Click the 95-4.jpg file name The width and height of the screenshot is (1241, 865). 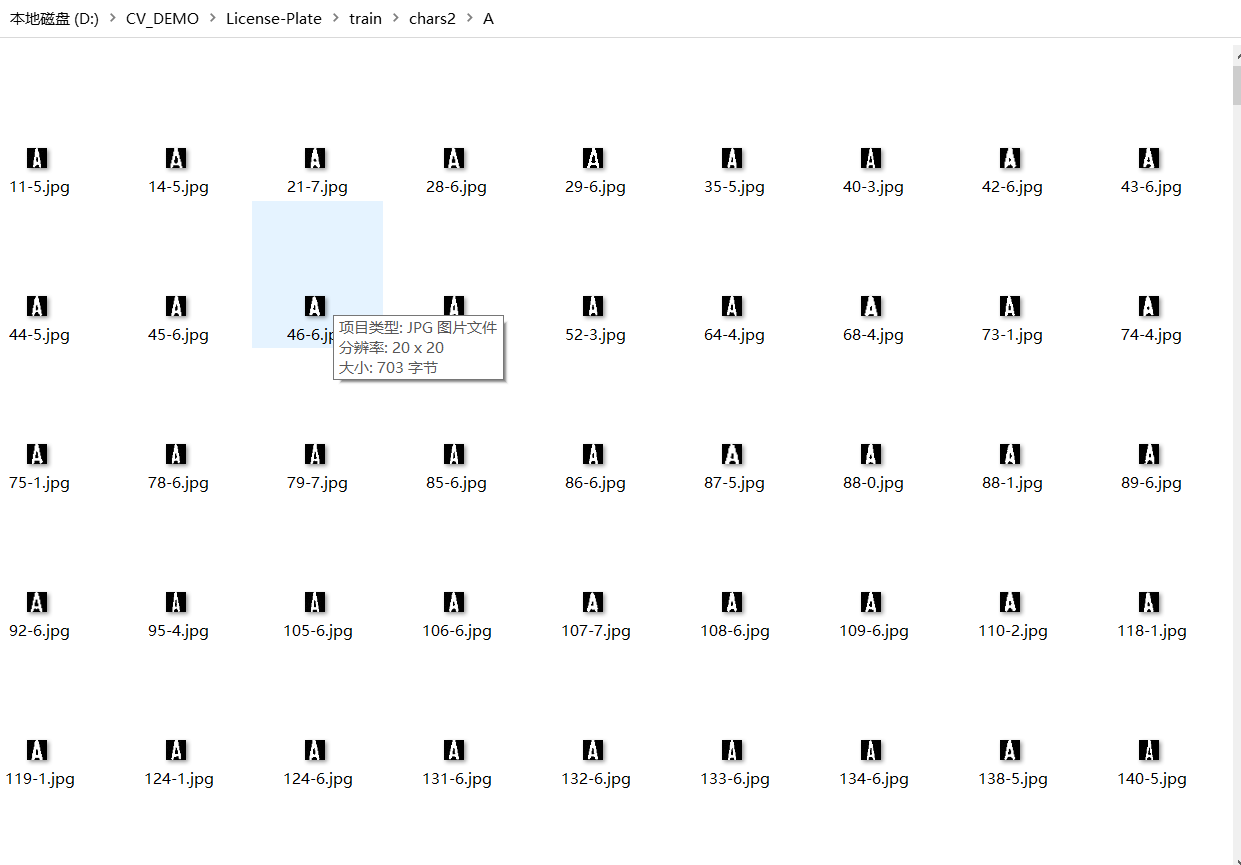178,631
